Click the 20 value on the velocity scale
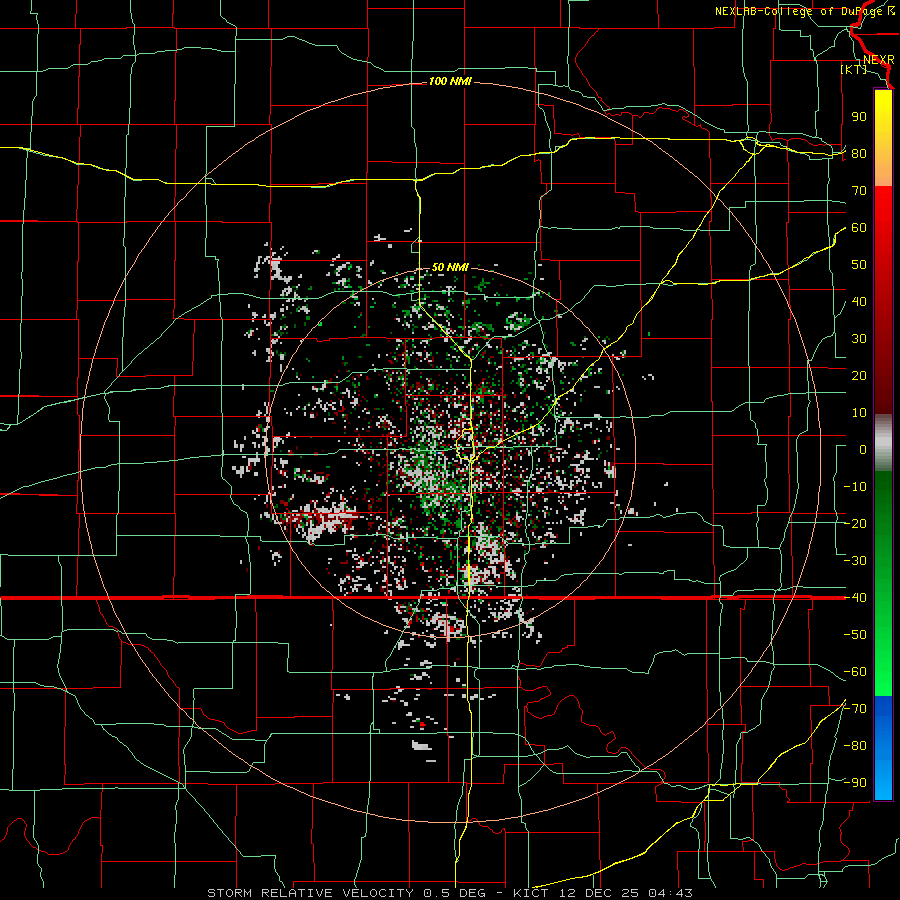Viewport: 900px width, 900px height. coord(859,375)
